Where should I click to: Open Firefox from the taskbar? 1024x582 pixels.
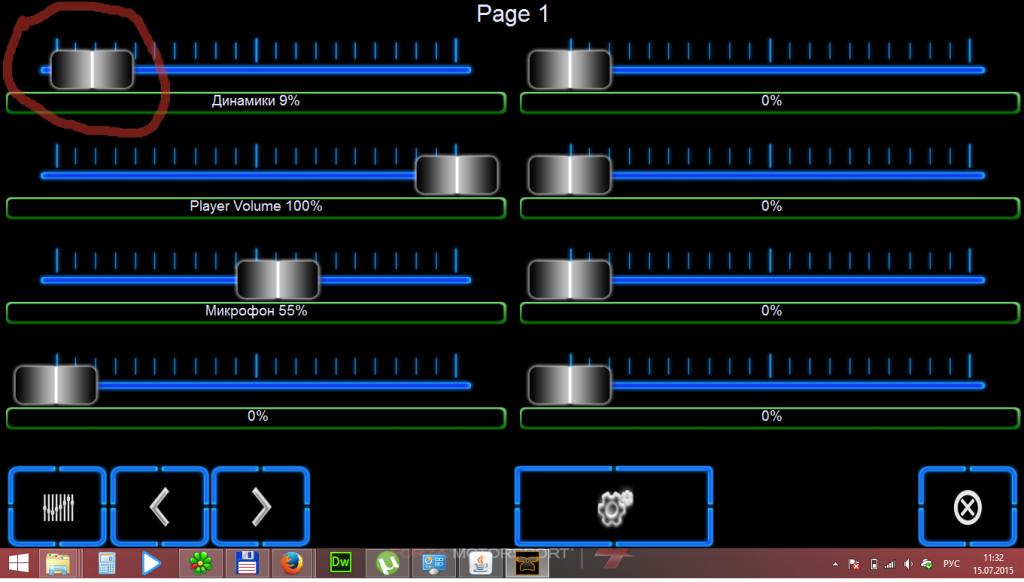[x=290, y=564]
